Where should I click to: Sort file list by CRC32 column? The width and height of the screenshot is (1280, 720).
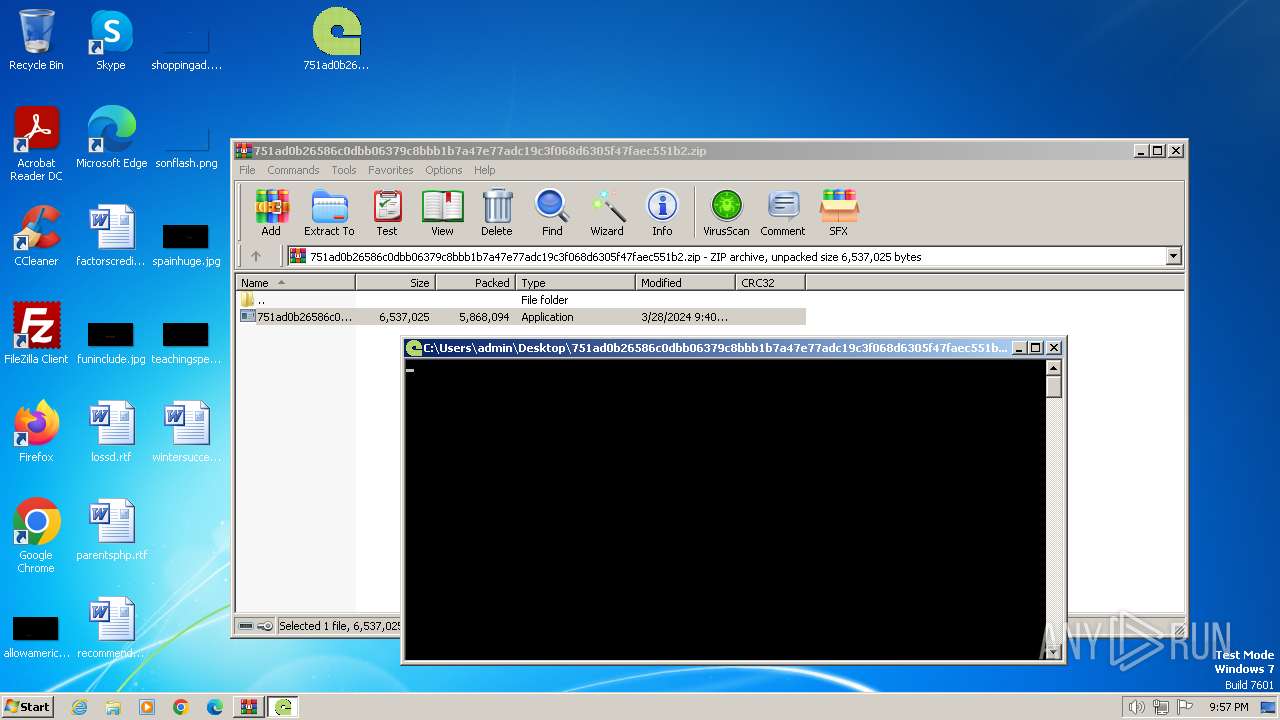pyautogui.click(x=770, y=283)
